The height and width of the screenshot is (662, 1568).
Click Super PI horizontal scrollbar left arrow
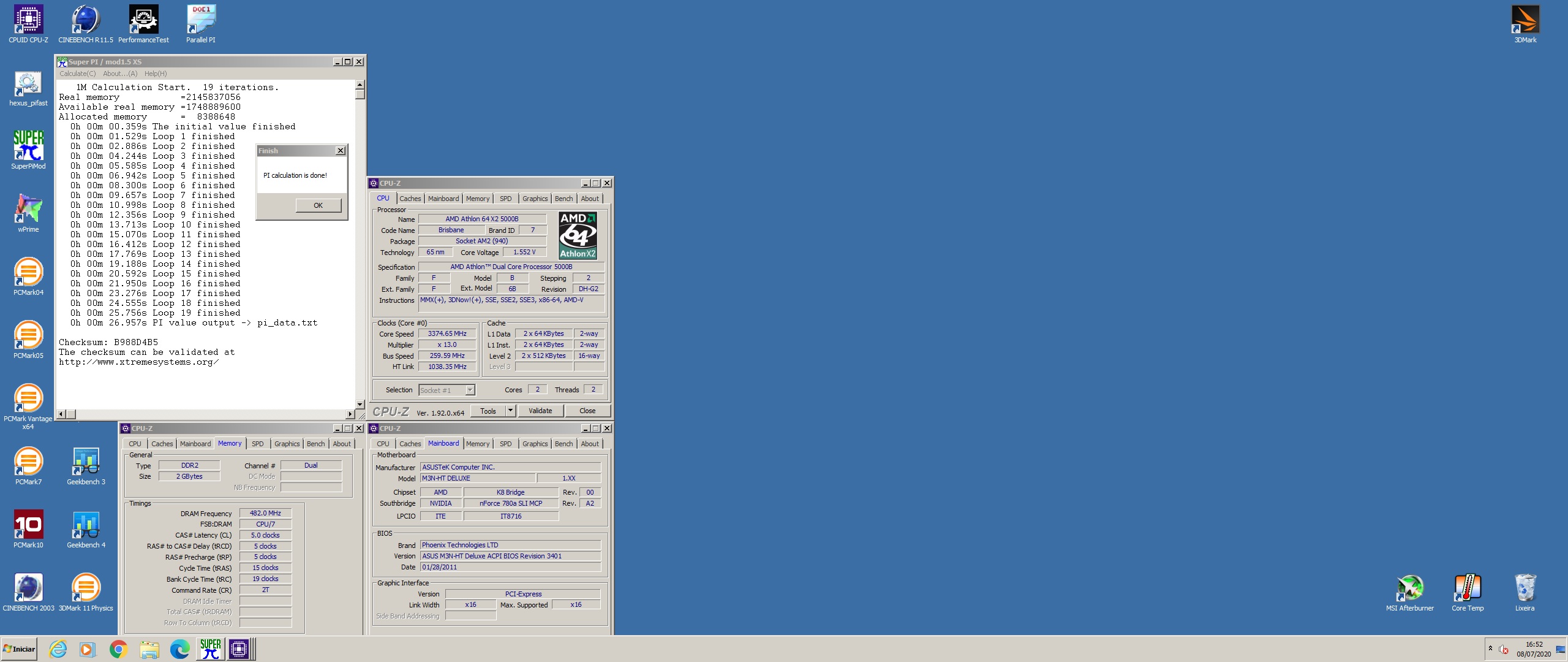coord(61,414)
